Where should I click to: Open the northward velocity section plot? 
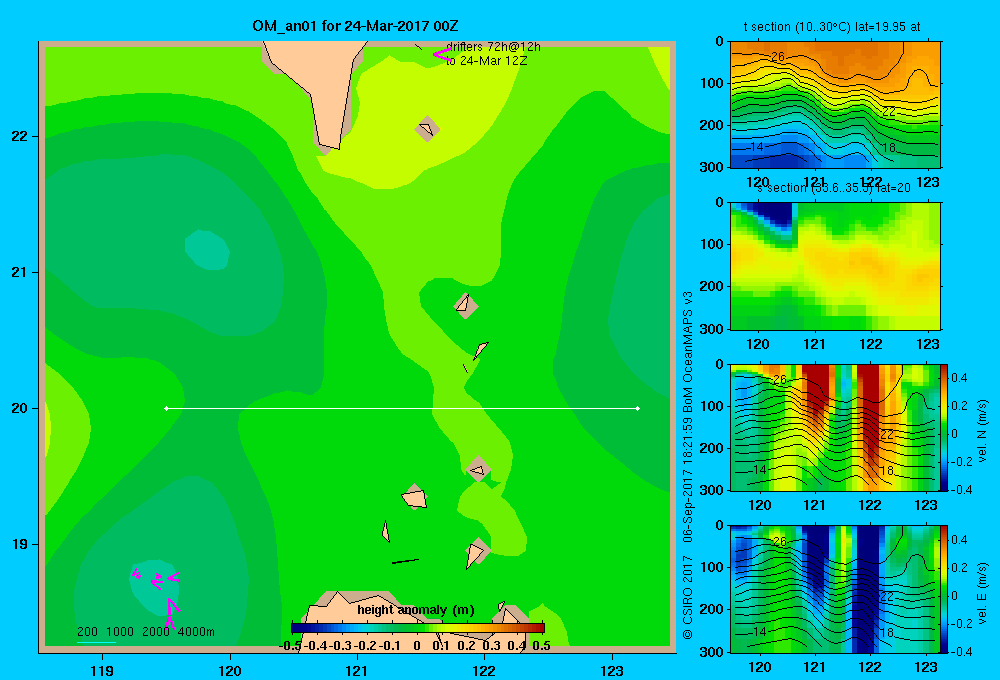click(x=835, y=427)
